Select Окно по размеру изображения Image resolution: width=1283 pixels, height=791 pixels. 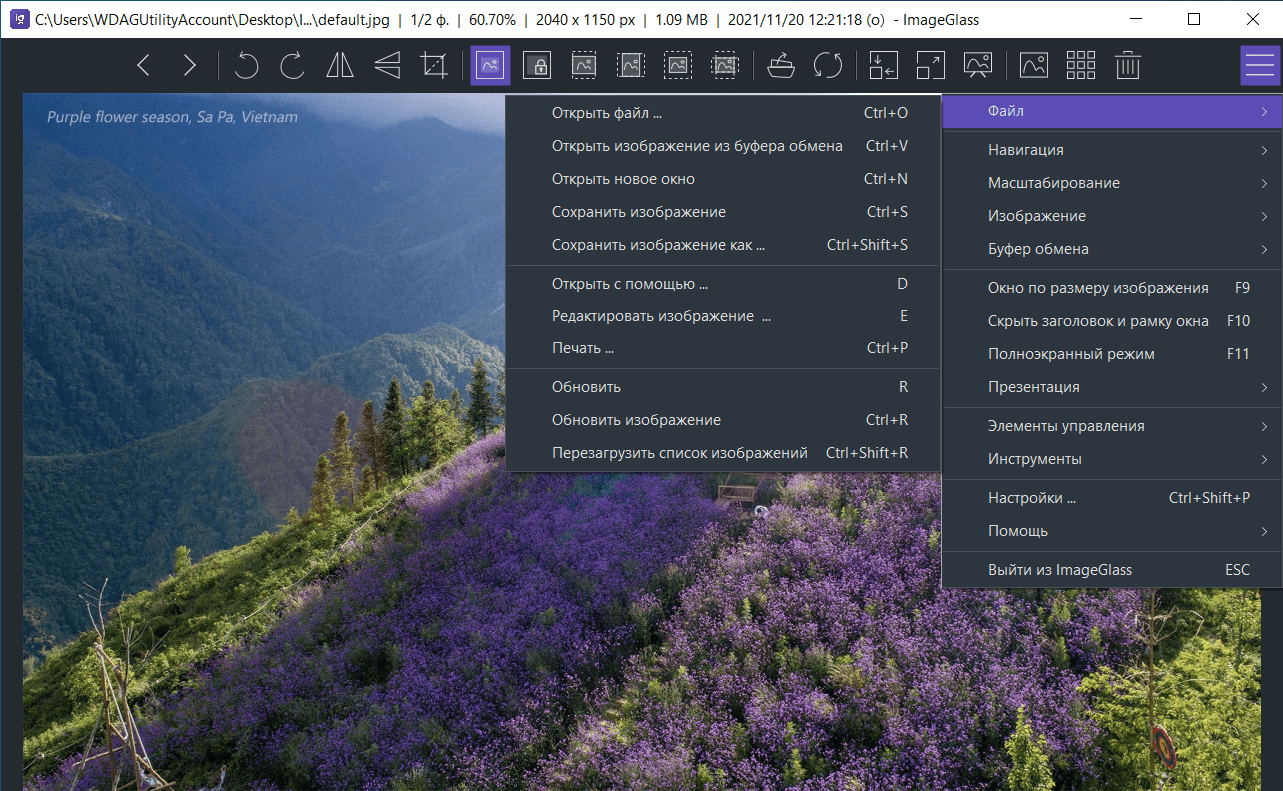pyautogui.click(x=1112, y=288)
